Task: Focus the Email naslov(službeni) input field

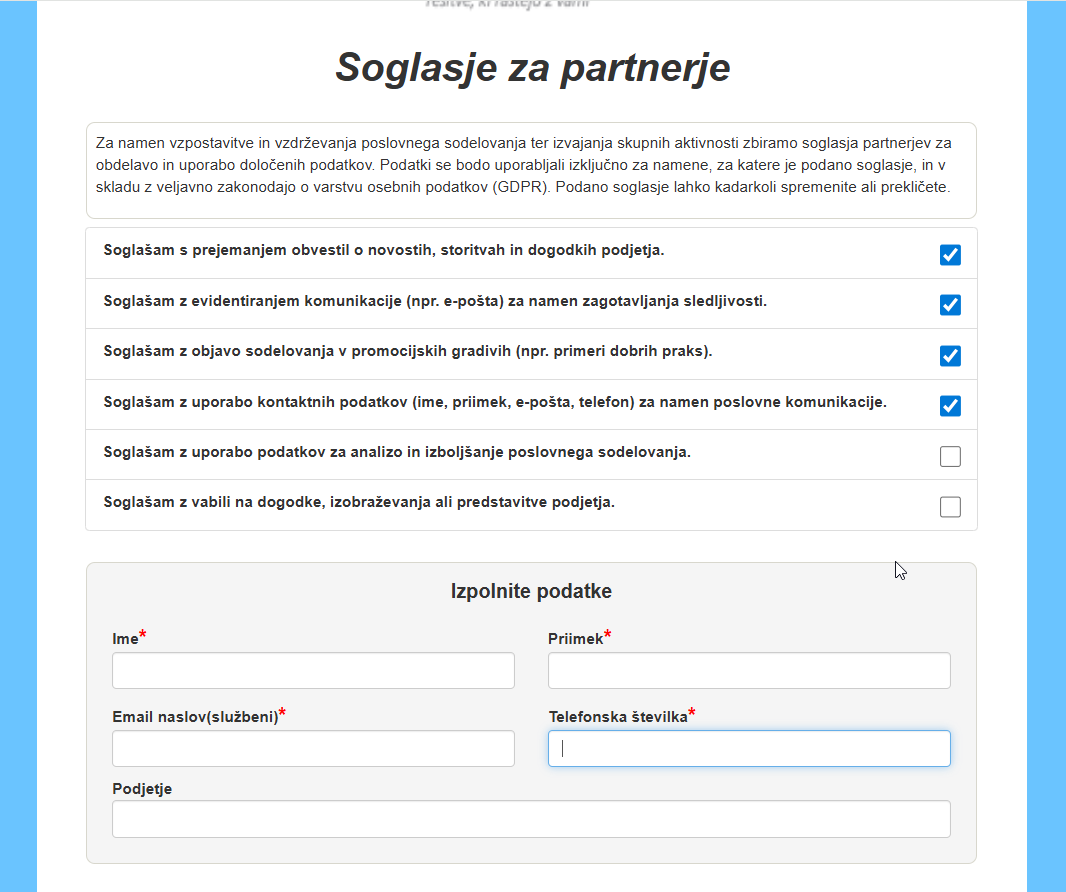Action: click(x=313, y=749)
